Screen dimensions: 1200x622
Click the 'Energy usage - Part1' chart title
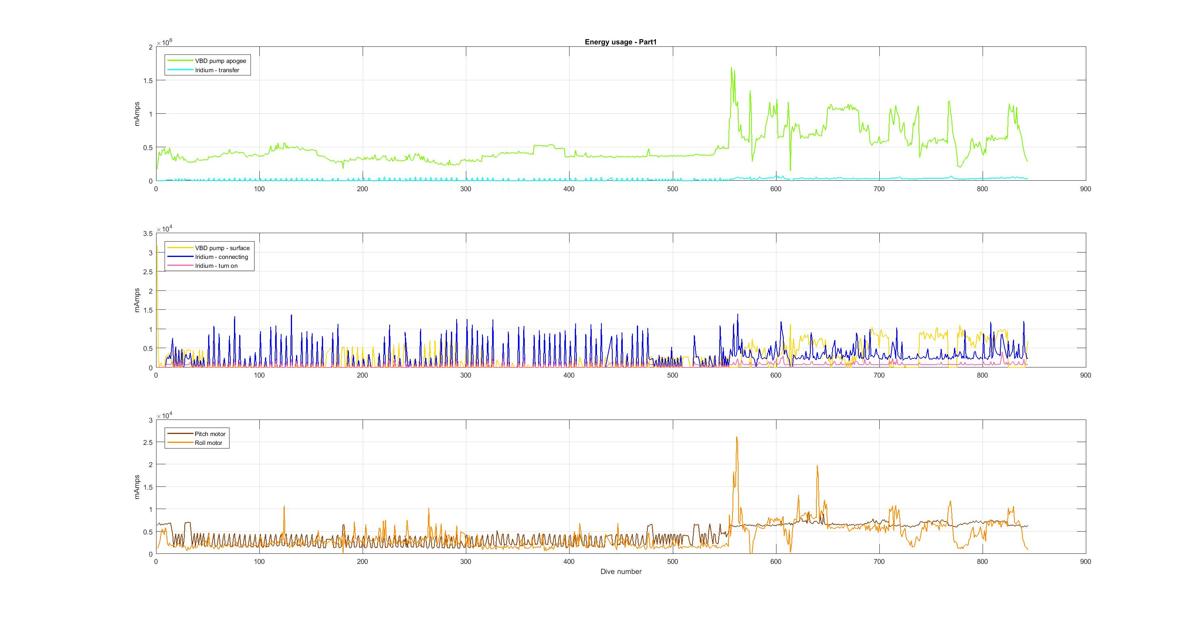point(619,42)
